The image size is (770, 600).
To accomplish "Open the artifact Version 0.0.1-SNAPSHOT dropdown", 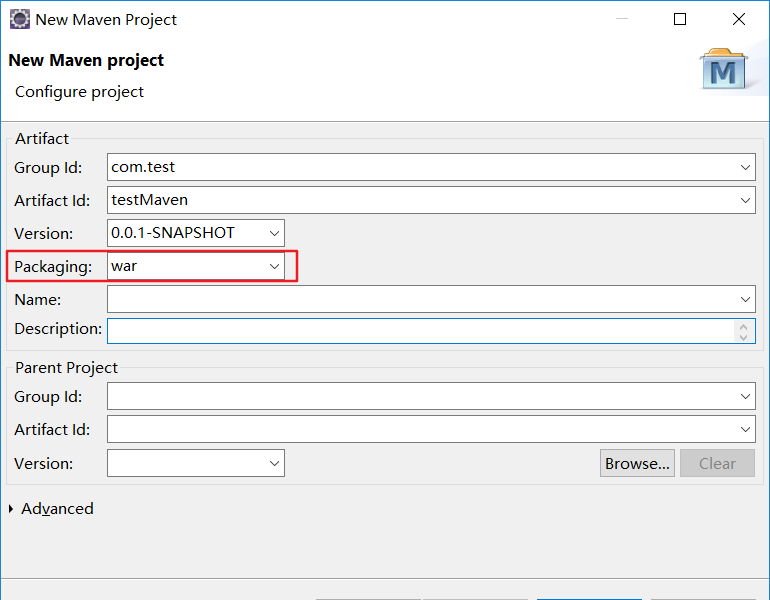I will [x=274, y=233].
